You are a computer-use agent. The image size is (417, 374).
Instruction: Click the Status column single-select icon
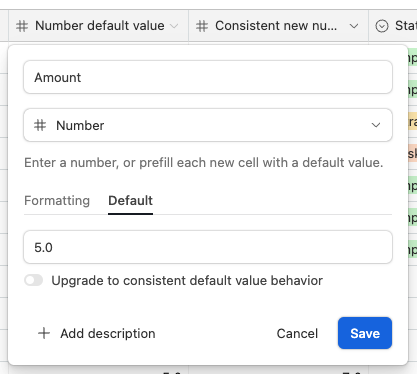(382, 26)
